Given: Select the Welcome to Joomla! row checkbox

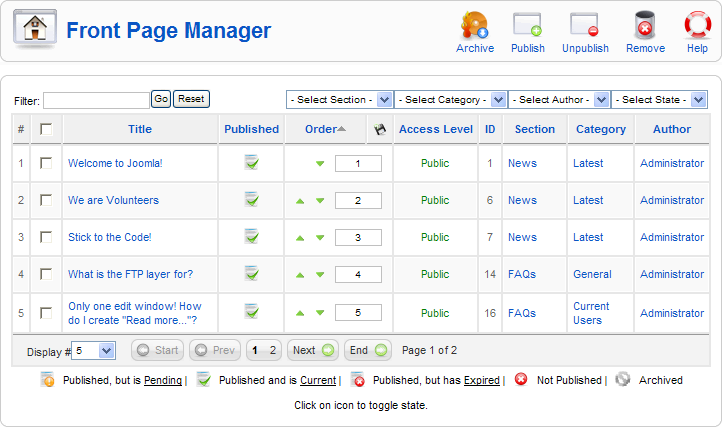Looking at the screenshot, I should (46, 163).
